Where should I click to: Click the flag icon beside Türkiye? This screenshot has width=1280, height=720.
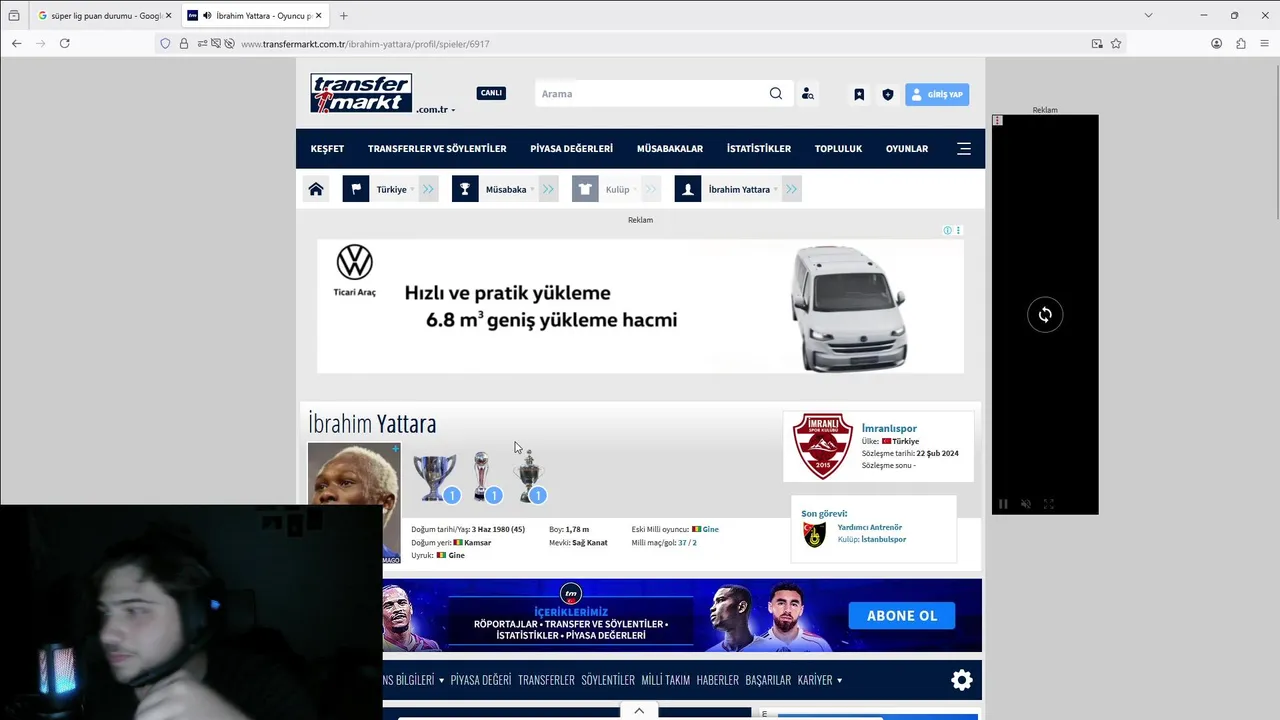point(356,189)
